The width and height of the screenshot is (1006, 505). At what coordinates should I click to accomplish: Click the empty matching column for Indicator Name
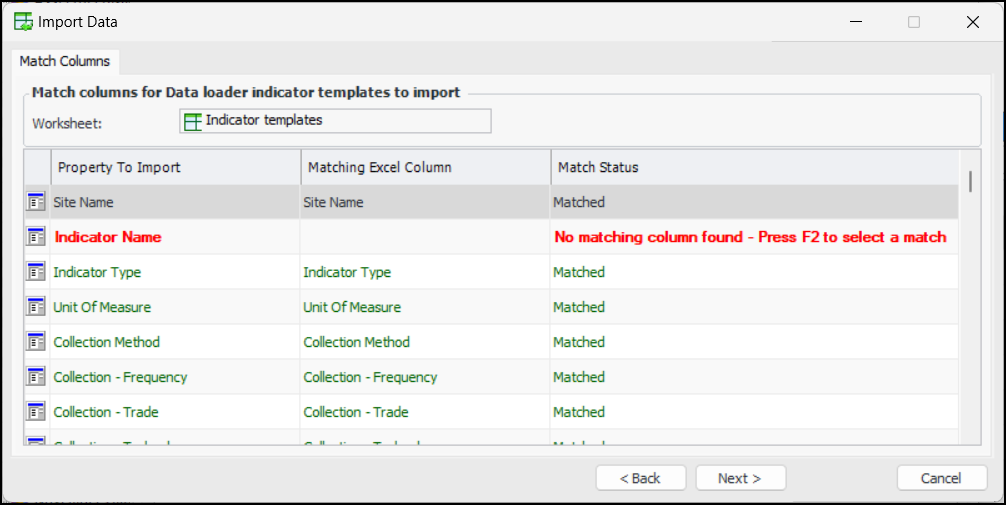click(424, 237)
